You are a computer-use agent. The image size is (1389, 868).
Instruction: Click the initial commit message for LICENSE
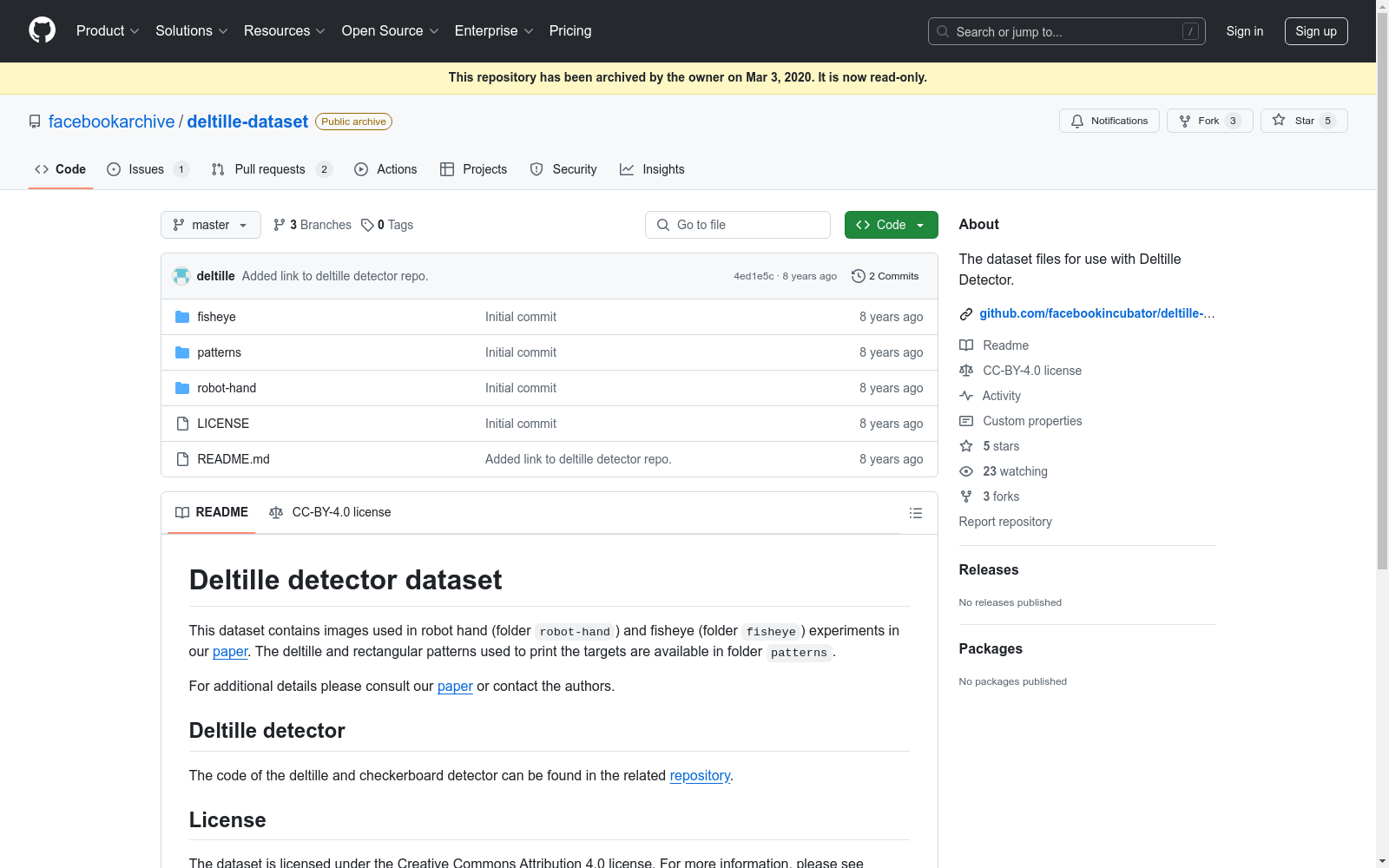521,424
